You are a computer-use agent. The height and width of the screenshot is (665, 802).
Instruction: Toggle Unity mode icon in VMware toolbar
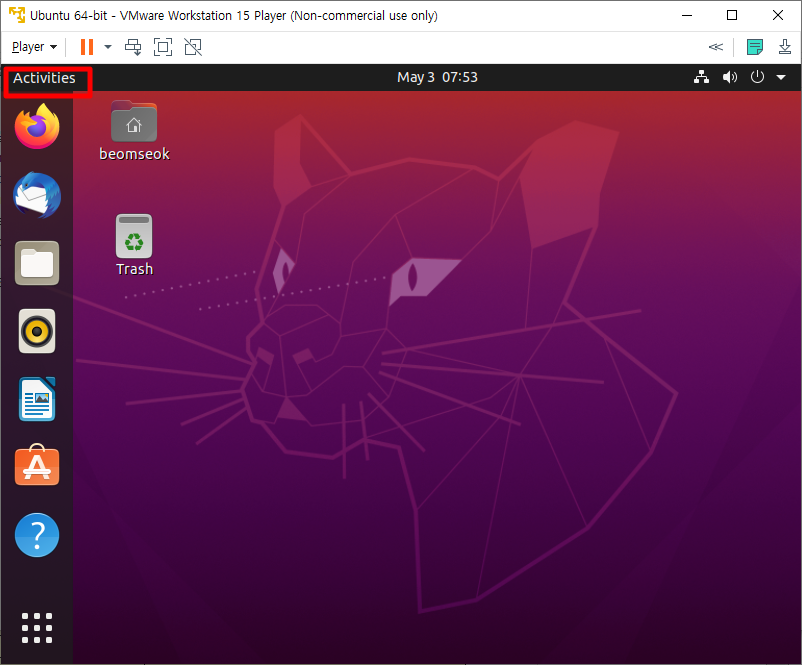[x=193, y=47]
